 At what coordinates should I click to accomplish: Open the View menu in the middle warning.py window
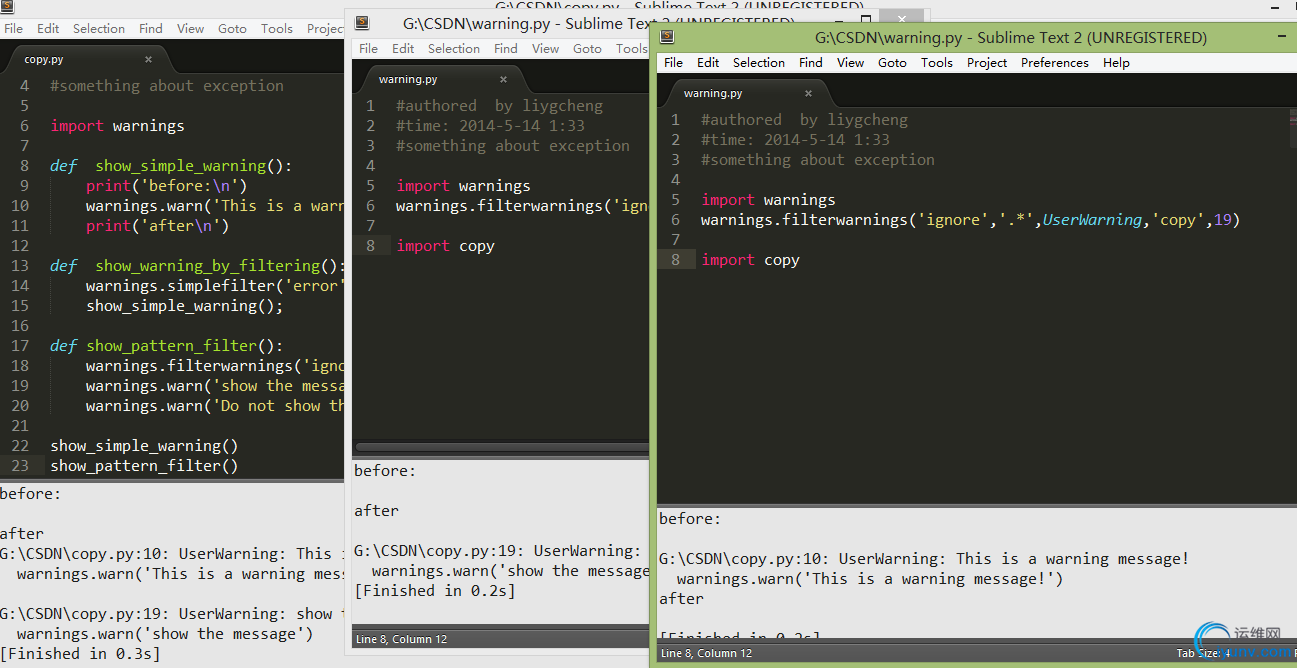[546, 48]
